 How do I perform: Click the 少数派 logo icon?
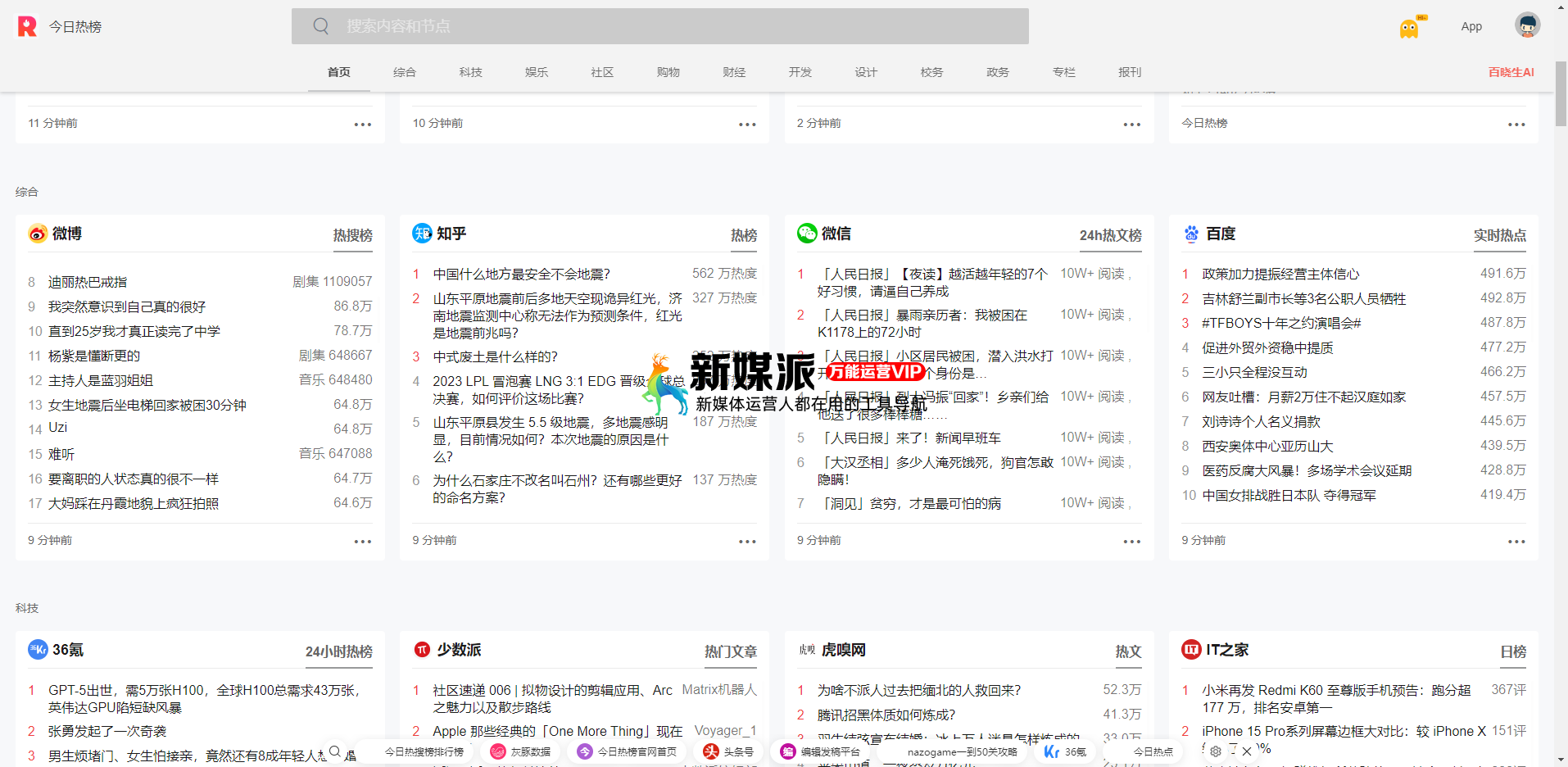[422, 650]
